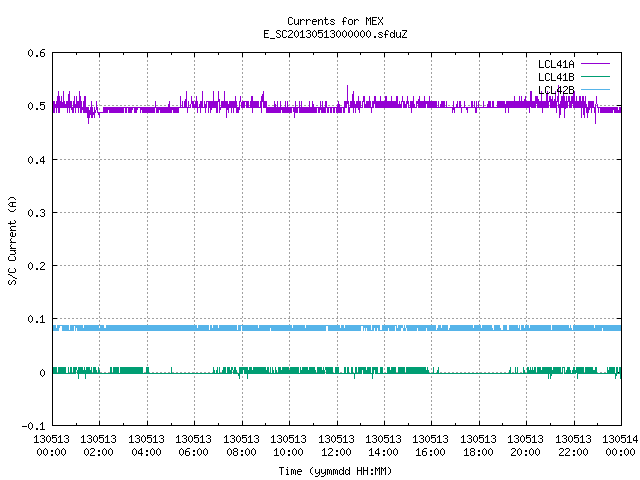Click the LCL41B legend label
This screenshot has height=480, width=640.
[556, 77]
